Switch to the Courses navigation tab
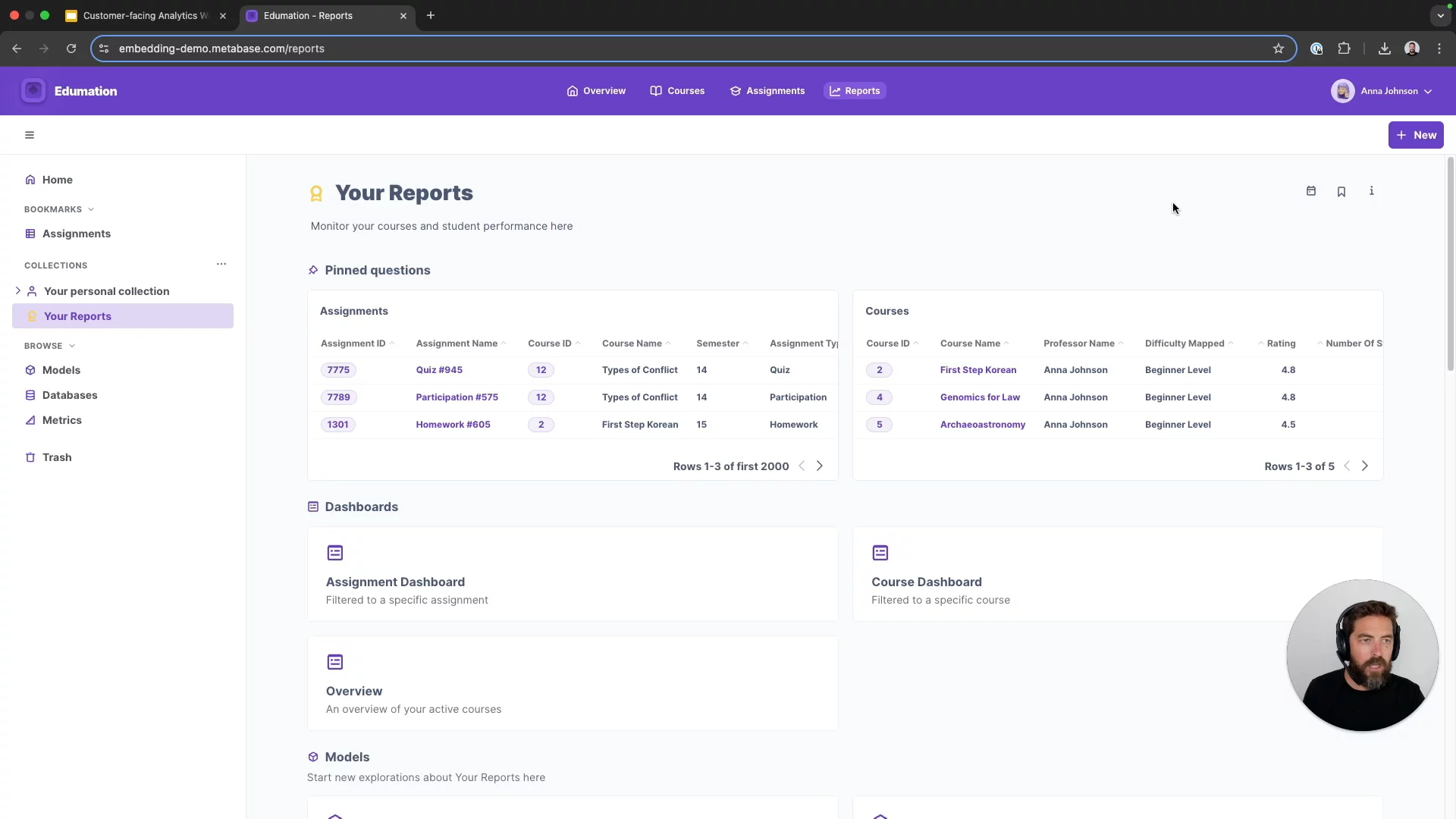The image size is (1456, 819). pyautogui.click(x=677, y=91)
